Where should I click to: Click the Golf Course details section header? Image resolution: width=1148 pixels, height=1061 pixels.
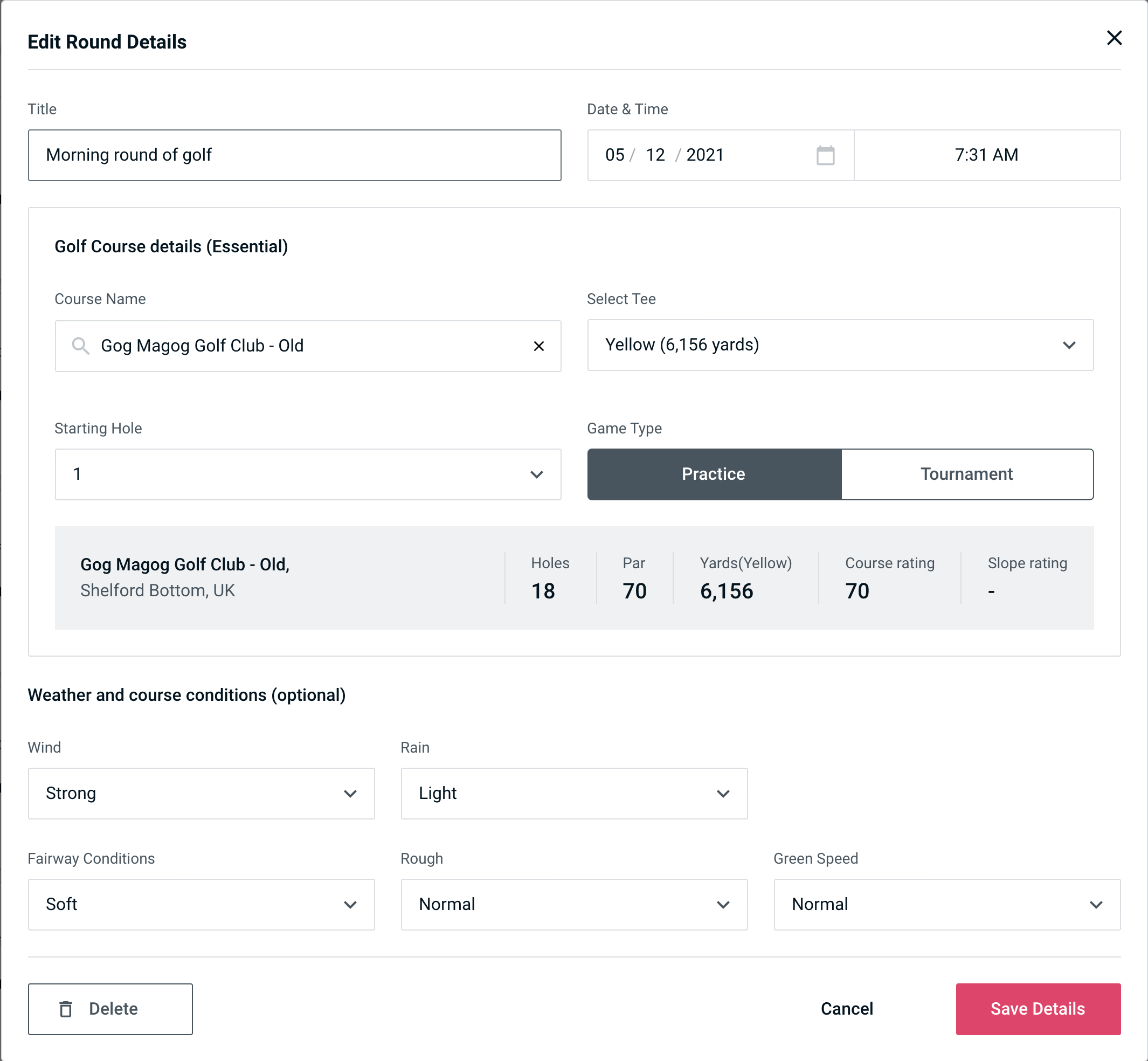[x=172, y=245]
